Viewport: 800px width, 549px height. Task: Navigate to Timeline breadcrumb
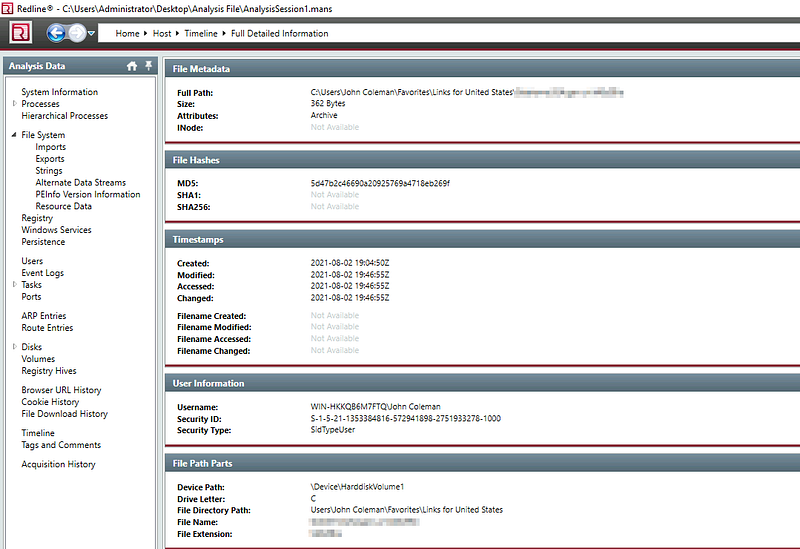point(201,33)
